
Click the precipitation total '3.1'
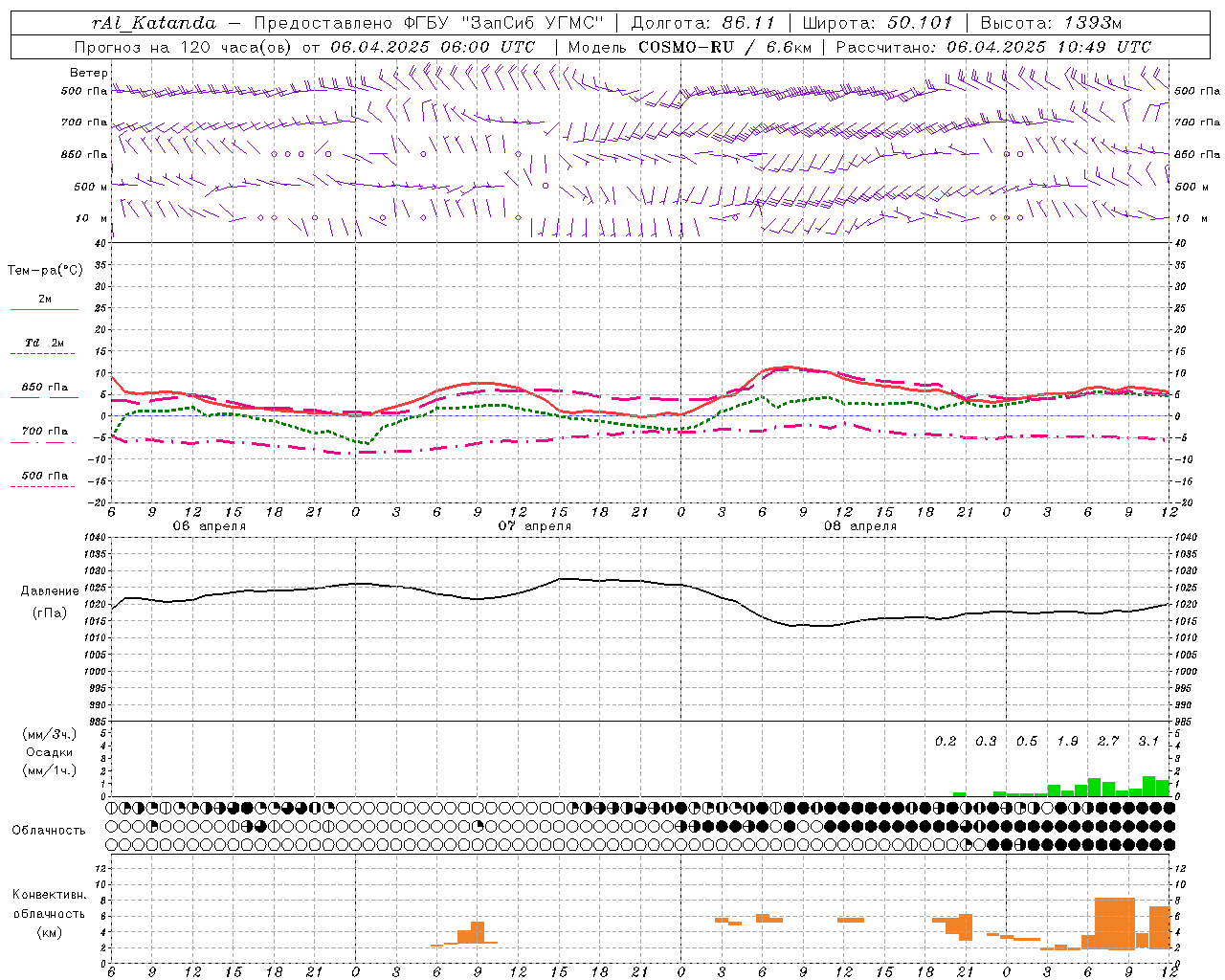[1148, 742]
